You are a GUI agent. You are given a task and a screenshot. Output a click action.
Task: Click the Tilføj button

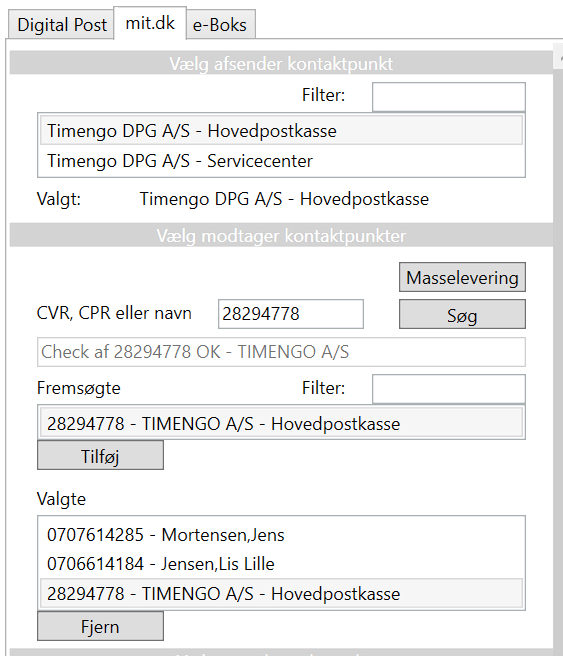click(100, 455)
